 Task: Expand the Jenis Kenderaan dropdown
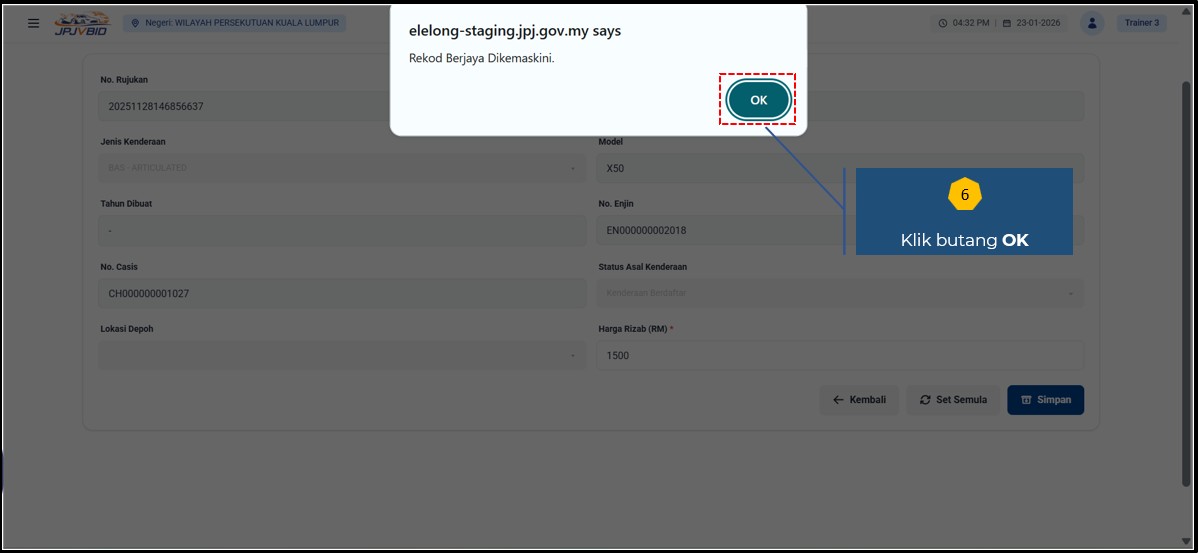click(x=342, y=167)
